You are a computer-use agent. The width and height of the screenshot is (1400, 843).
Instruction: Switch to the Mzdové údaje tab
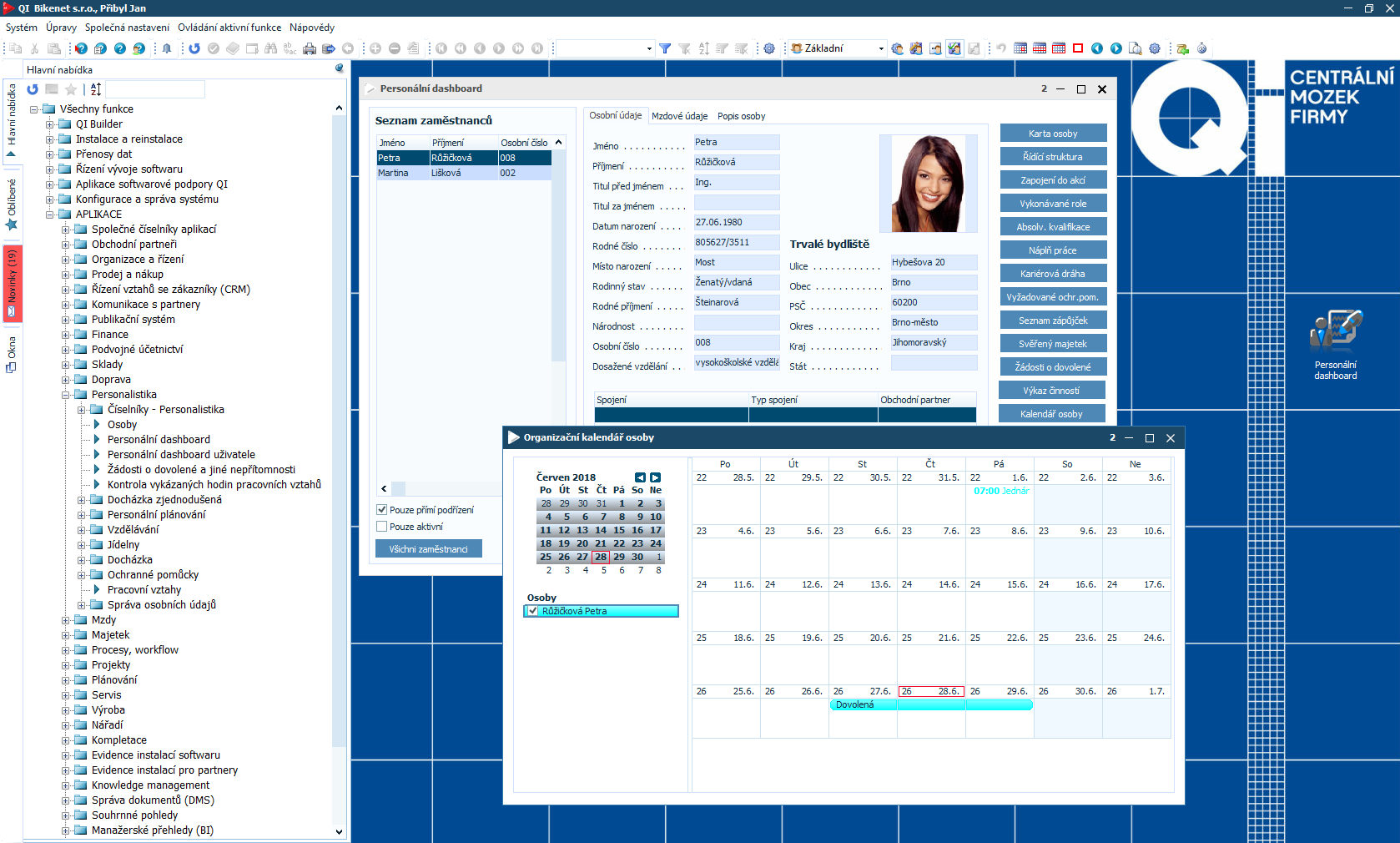(x=679, y=116)
